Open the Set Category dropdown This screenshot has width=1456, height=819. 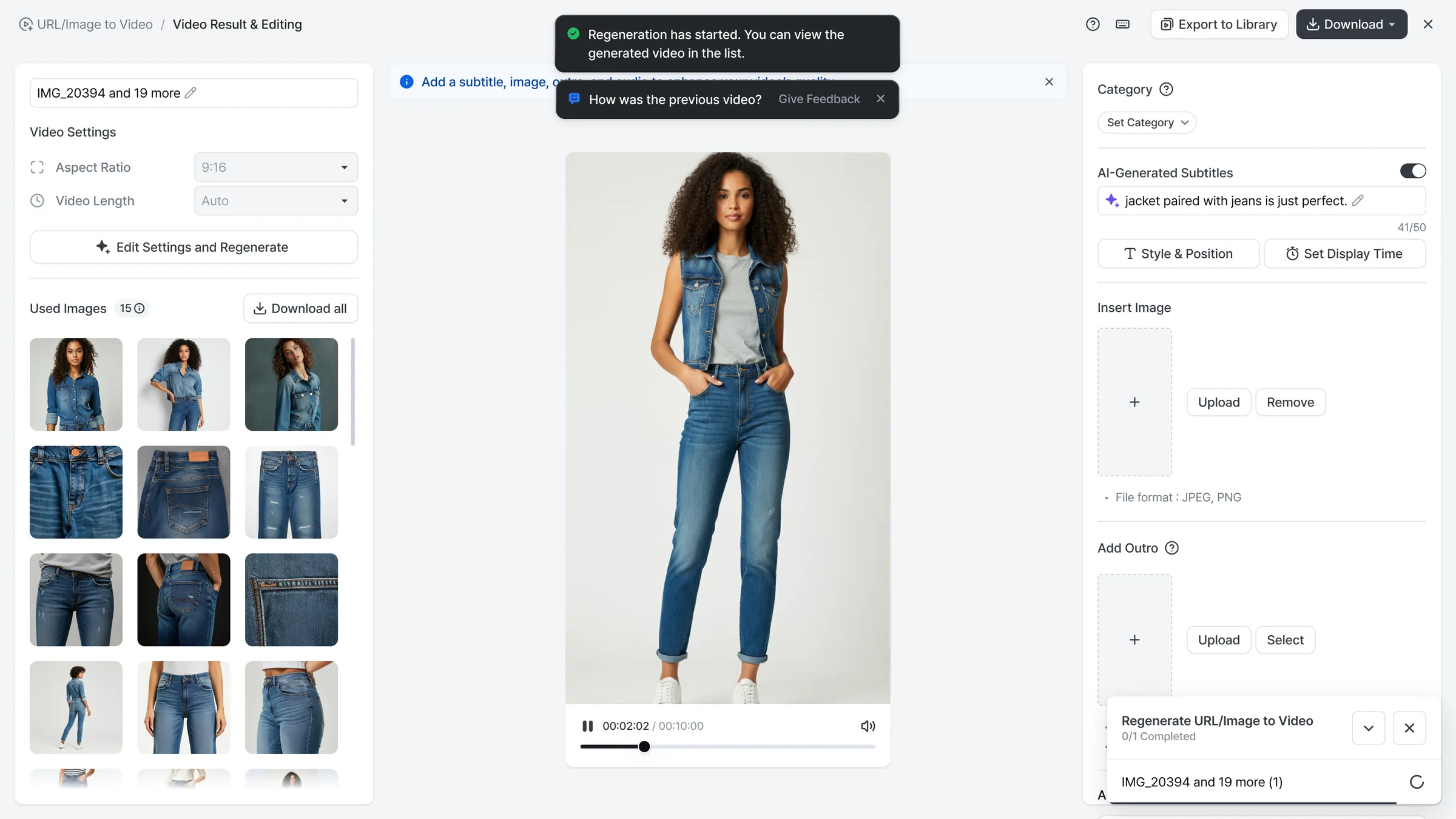point(1147,123)
